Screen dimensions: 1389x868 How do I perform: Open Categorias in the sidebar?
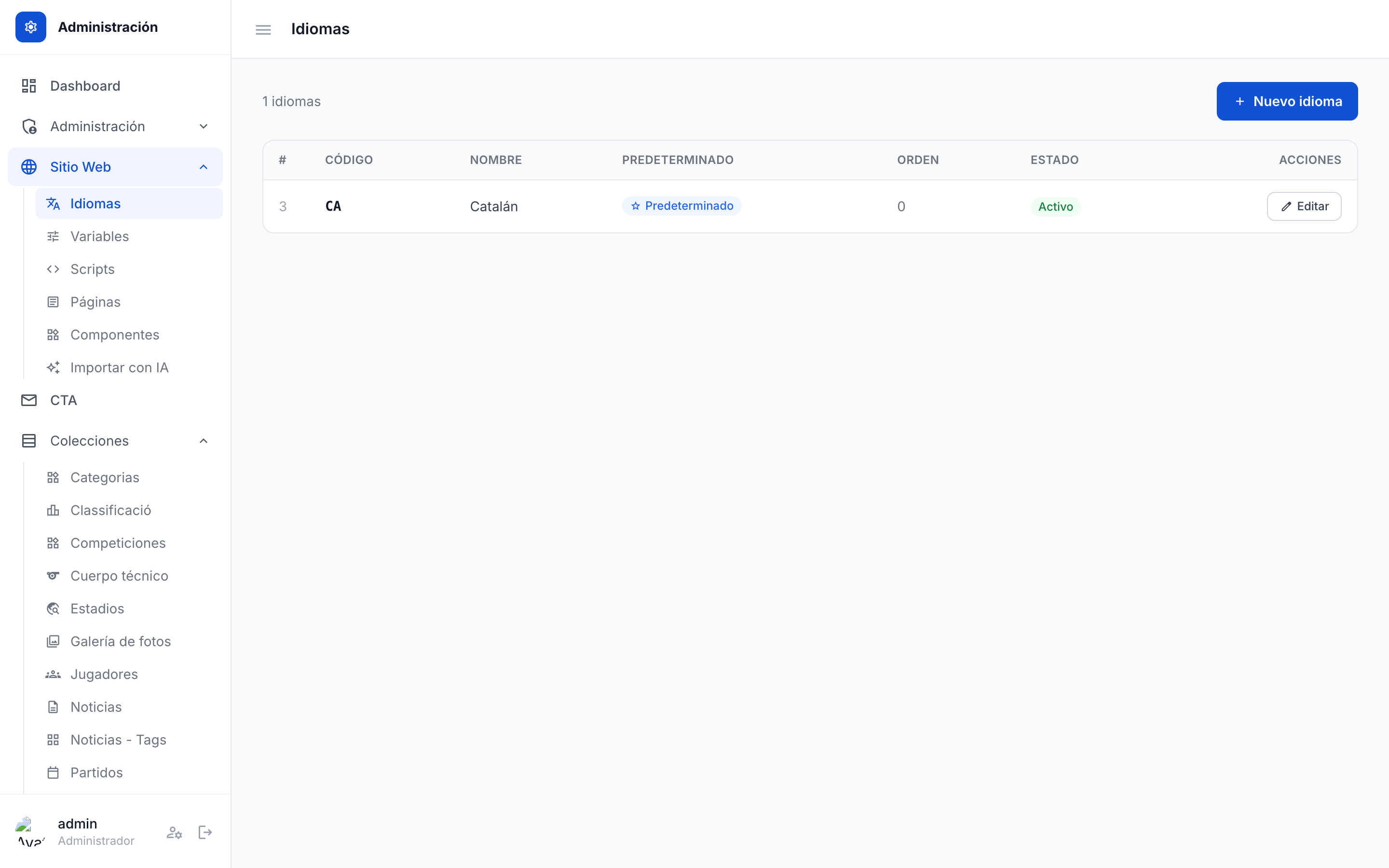pos(129,477)
